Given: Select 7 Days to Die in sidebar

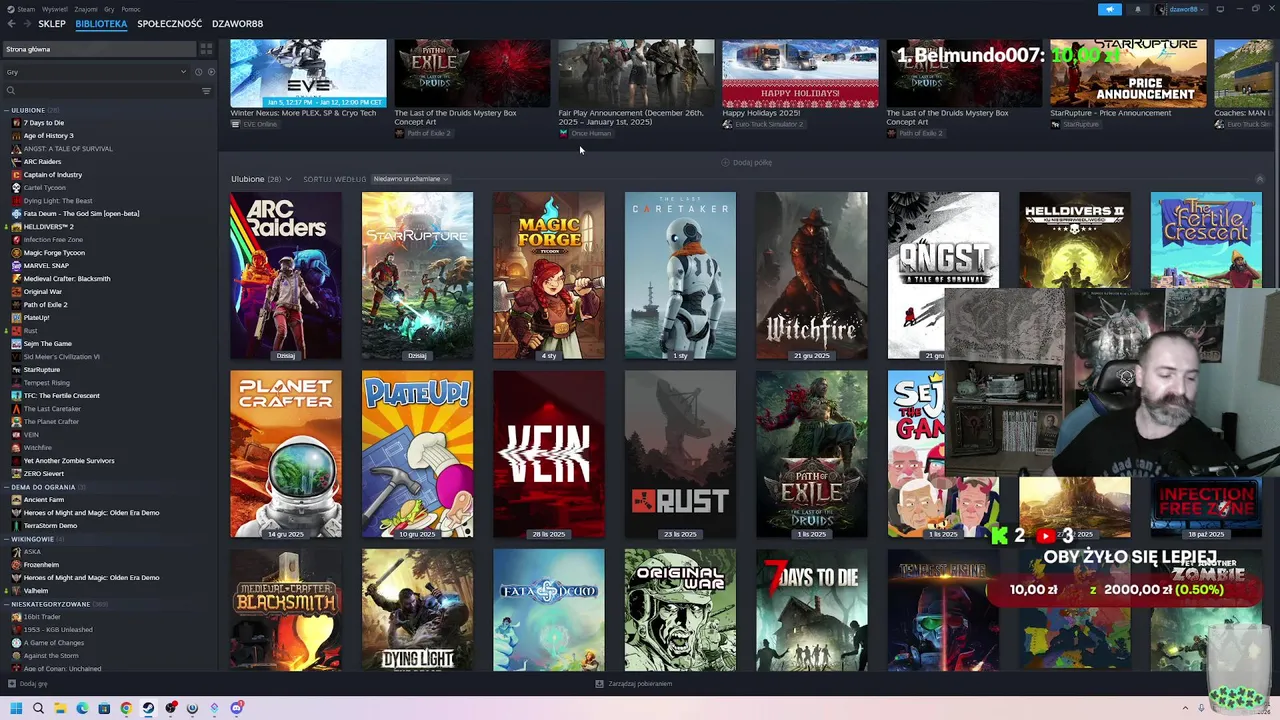Looking at the screenshot, I should (x=43, y=123).
